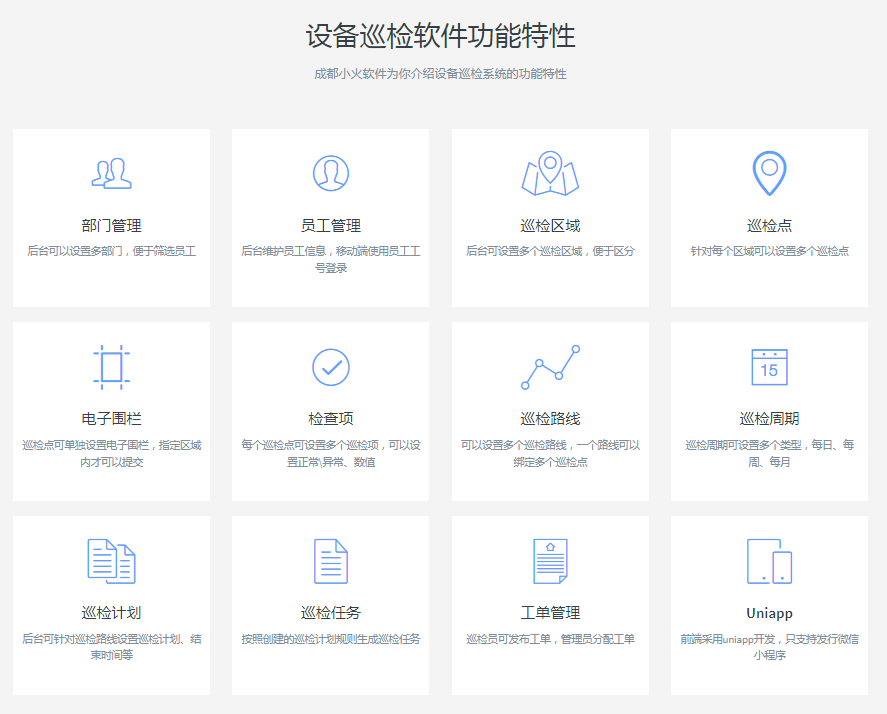Click the 工单管理 work order icon

[550, 561]
